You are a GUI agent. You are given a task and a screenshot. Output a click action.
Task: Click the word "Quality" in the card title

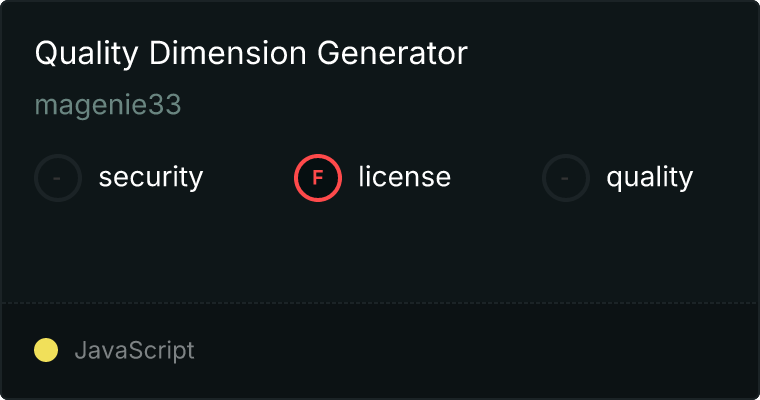point(78,54)
